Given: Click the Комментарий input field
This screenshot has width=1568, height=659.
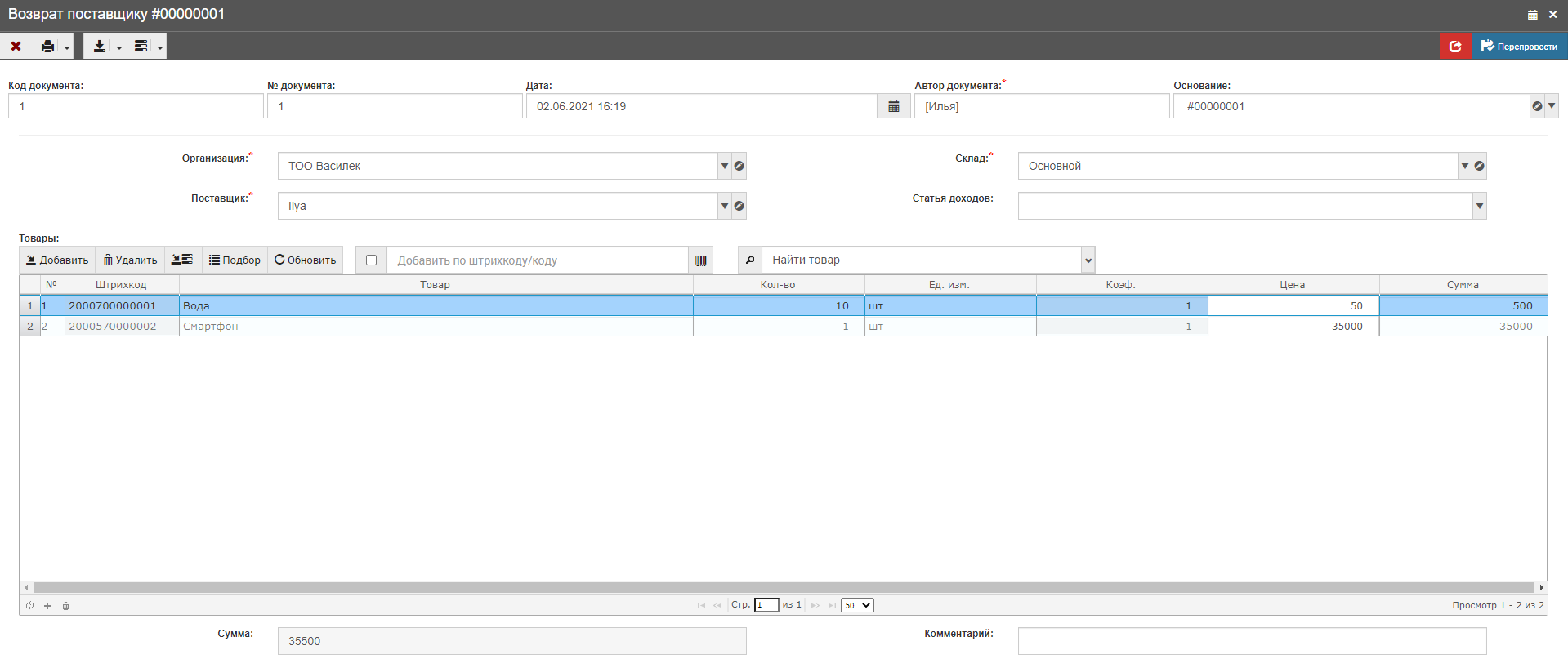Looking at the screenshot, I should click(1251, 641).
